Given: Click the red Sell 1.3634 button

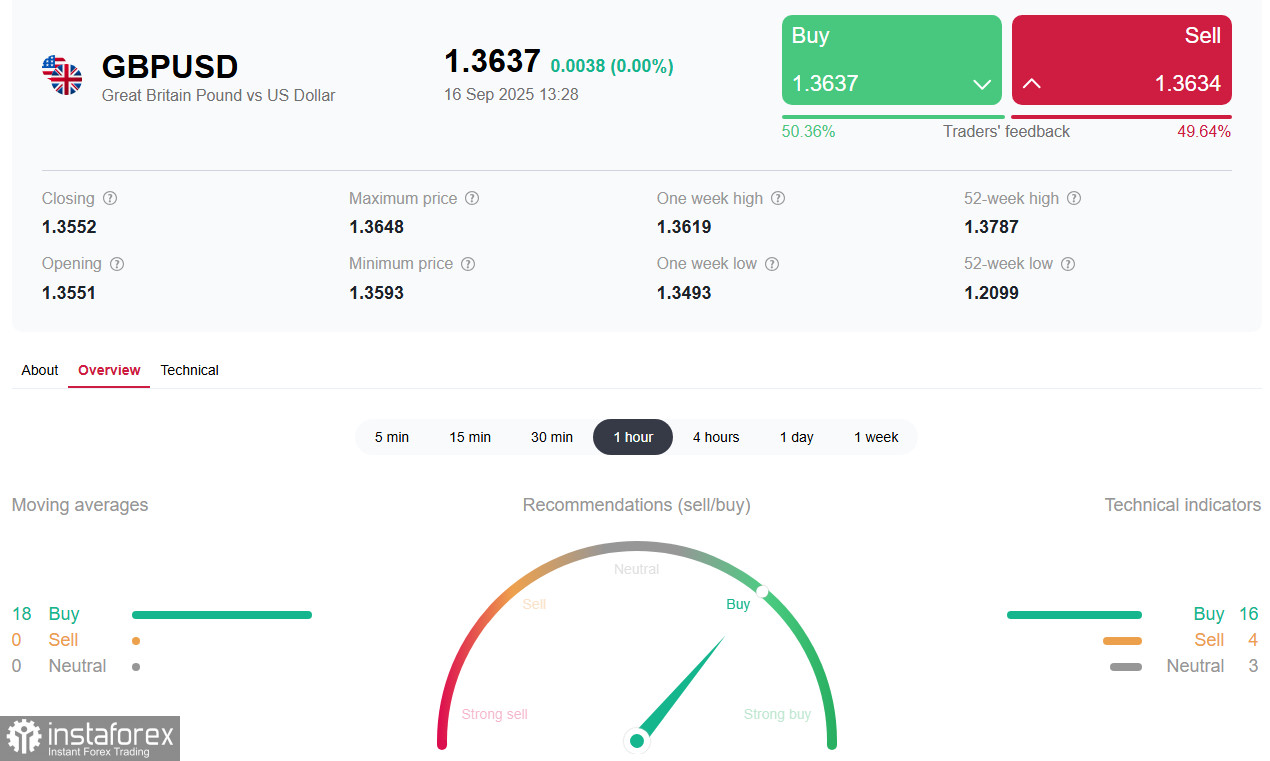Looking at the screenshot, I should point(1122,60).
